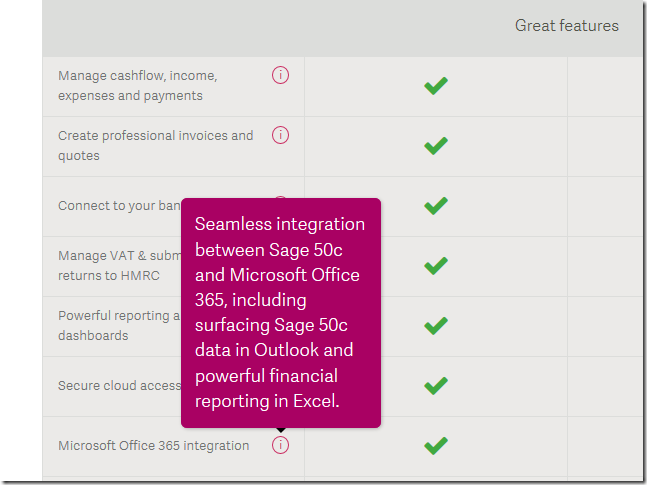Click Connect to your bank feature label
This screenshot has height=485, width=647.
(119, 206)
